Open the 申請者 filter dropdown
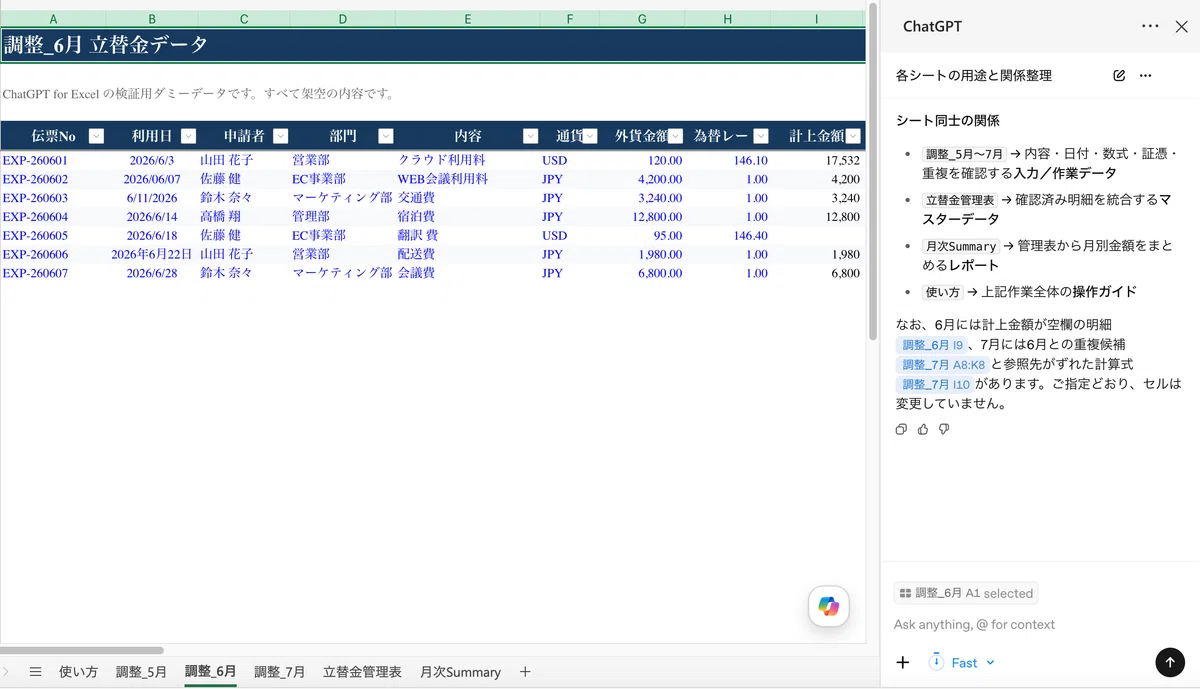Screen dimensions: 1200x689 (x=280, y=136)
